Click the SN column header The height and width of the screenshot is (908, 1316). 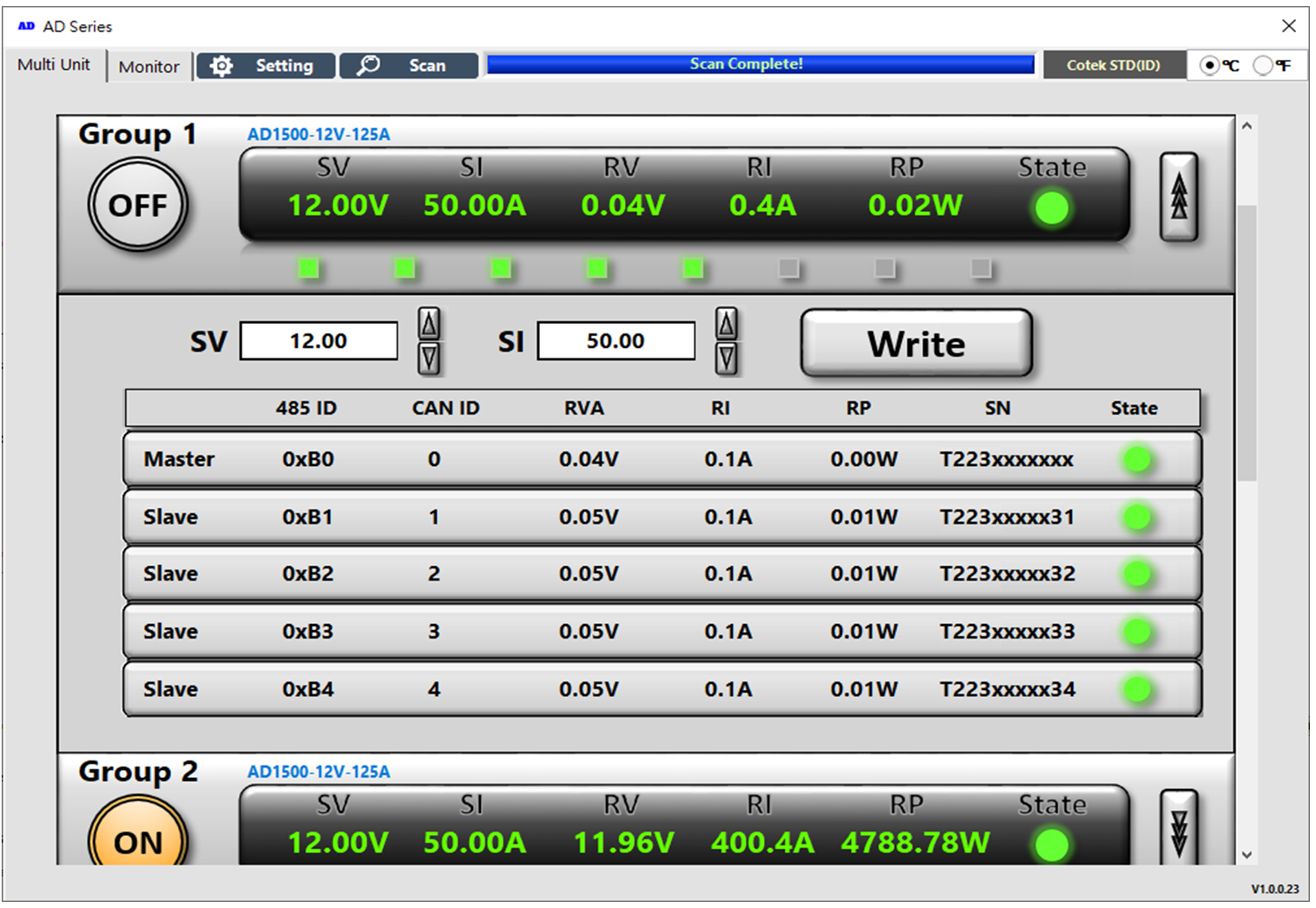997,408
